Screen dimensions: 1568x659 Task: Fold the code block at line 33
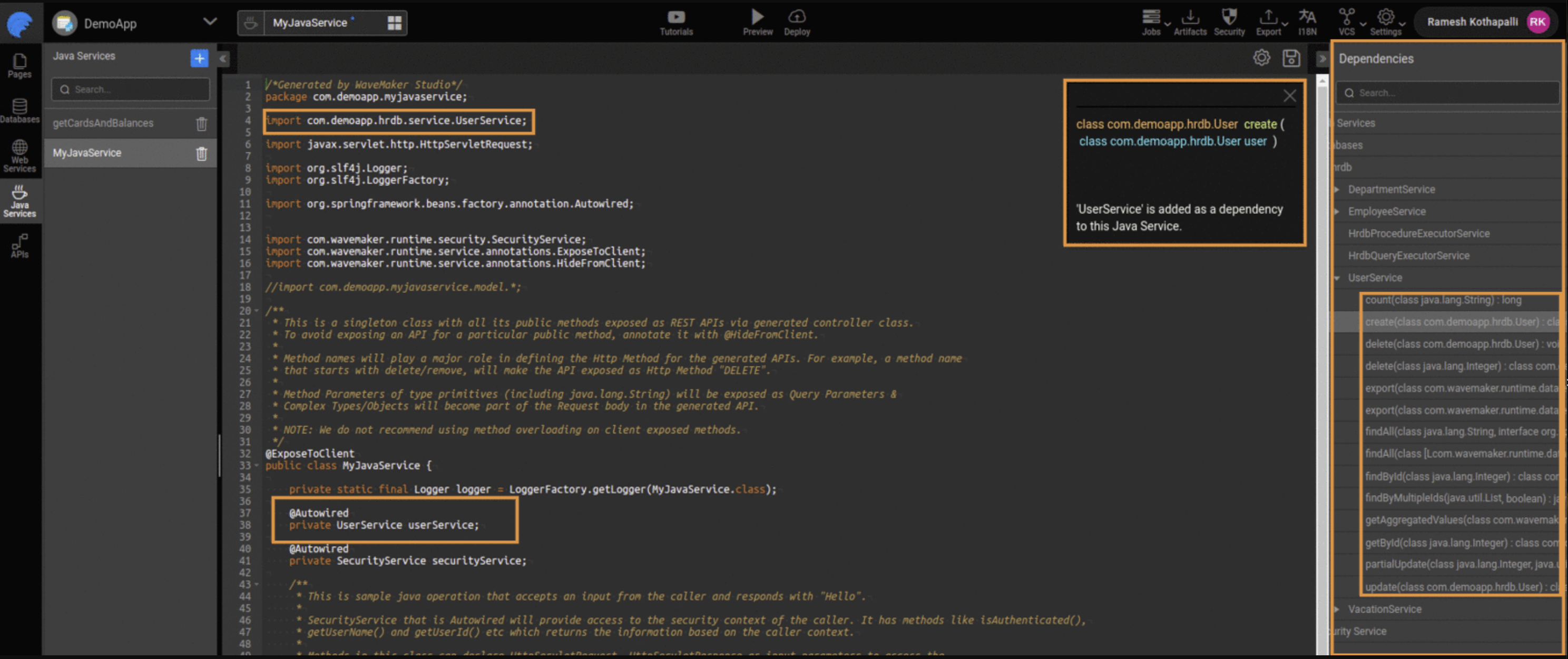pyautogui.click(x=257, y=466)
